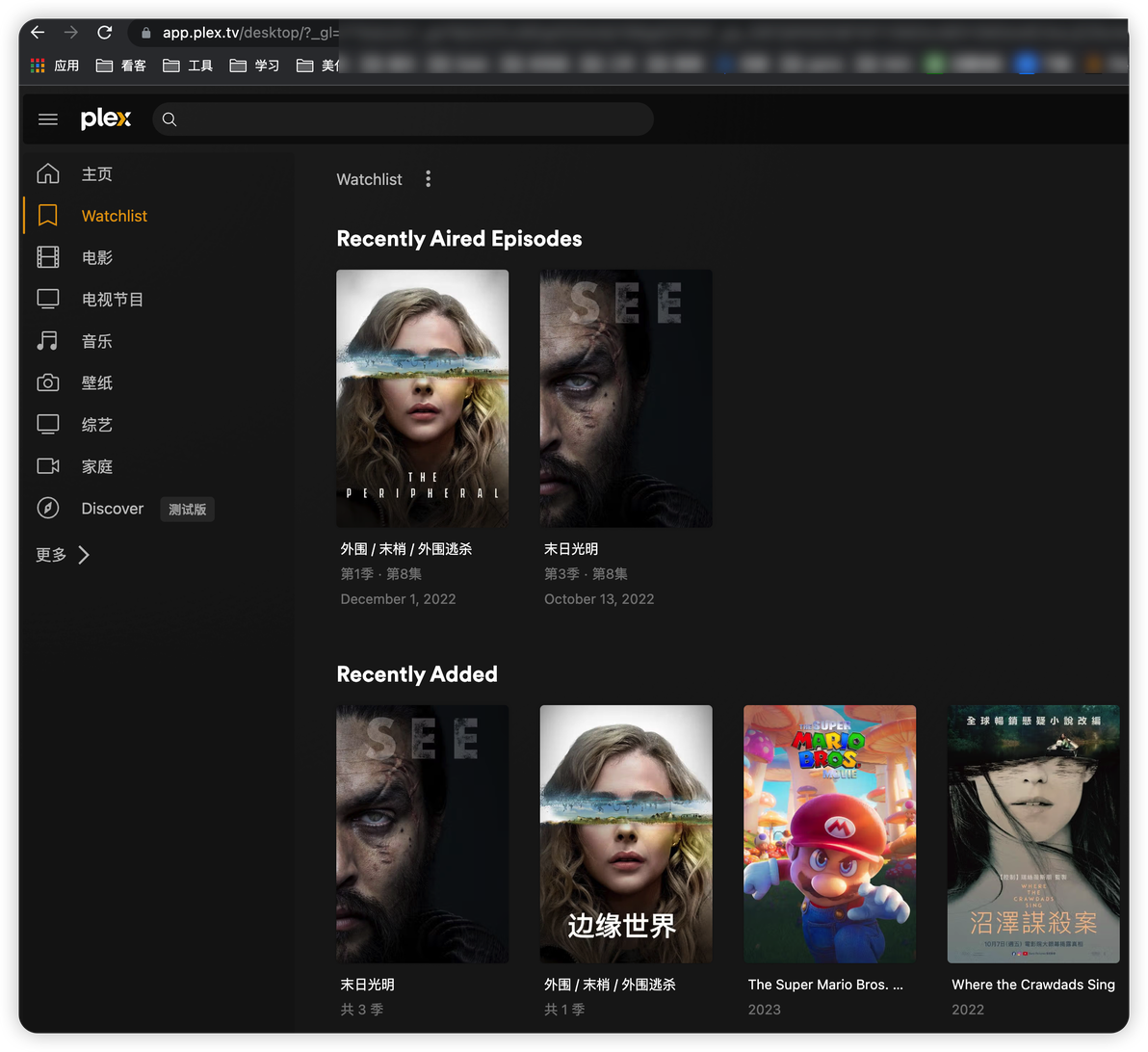Open the camera wallpaper library icon
The image size is (1148, 1052).
47,382
